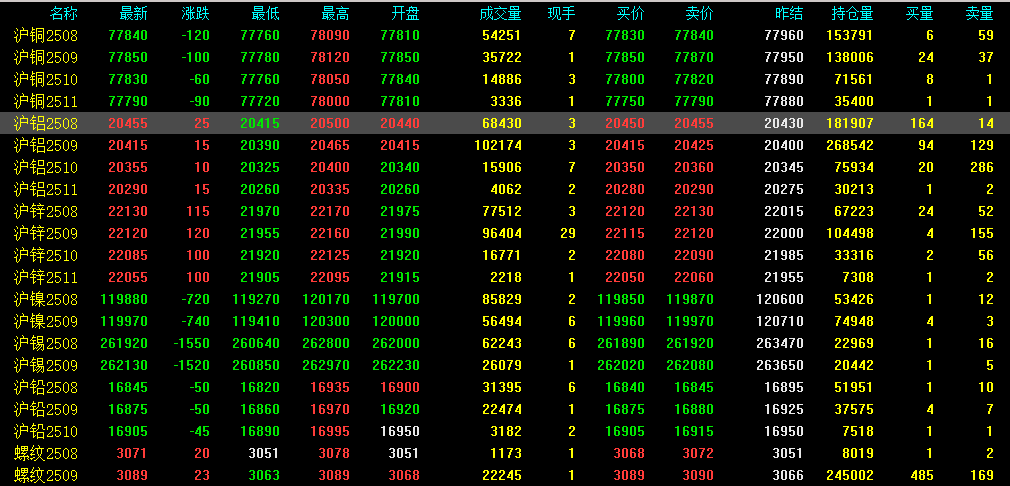Click current lots 29 in 沪锌2509 row
Viewport: 1010px width, 486px height.
[x=568, y=233]
